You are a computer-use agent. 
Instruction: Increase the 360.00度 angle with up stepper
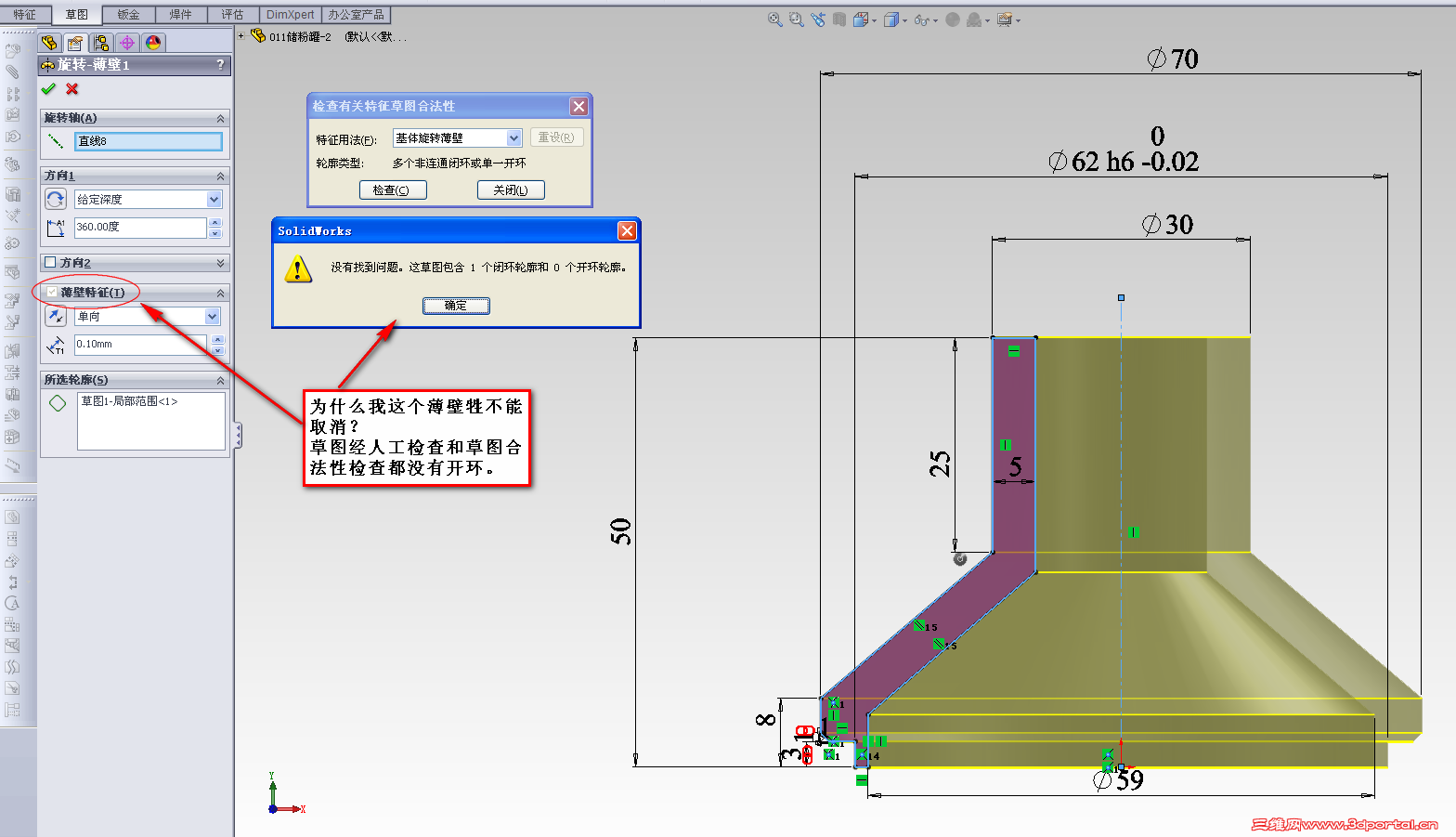click(215, 223)
